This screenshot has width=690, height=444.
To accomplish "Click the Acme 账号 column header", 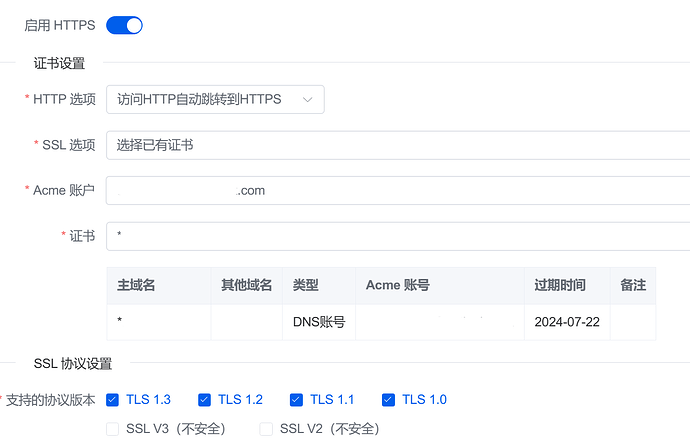I will coord(440,286).
